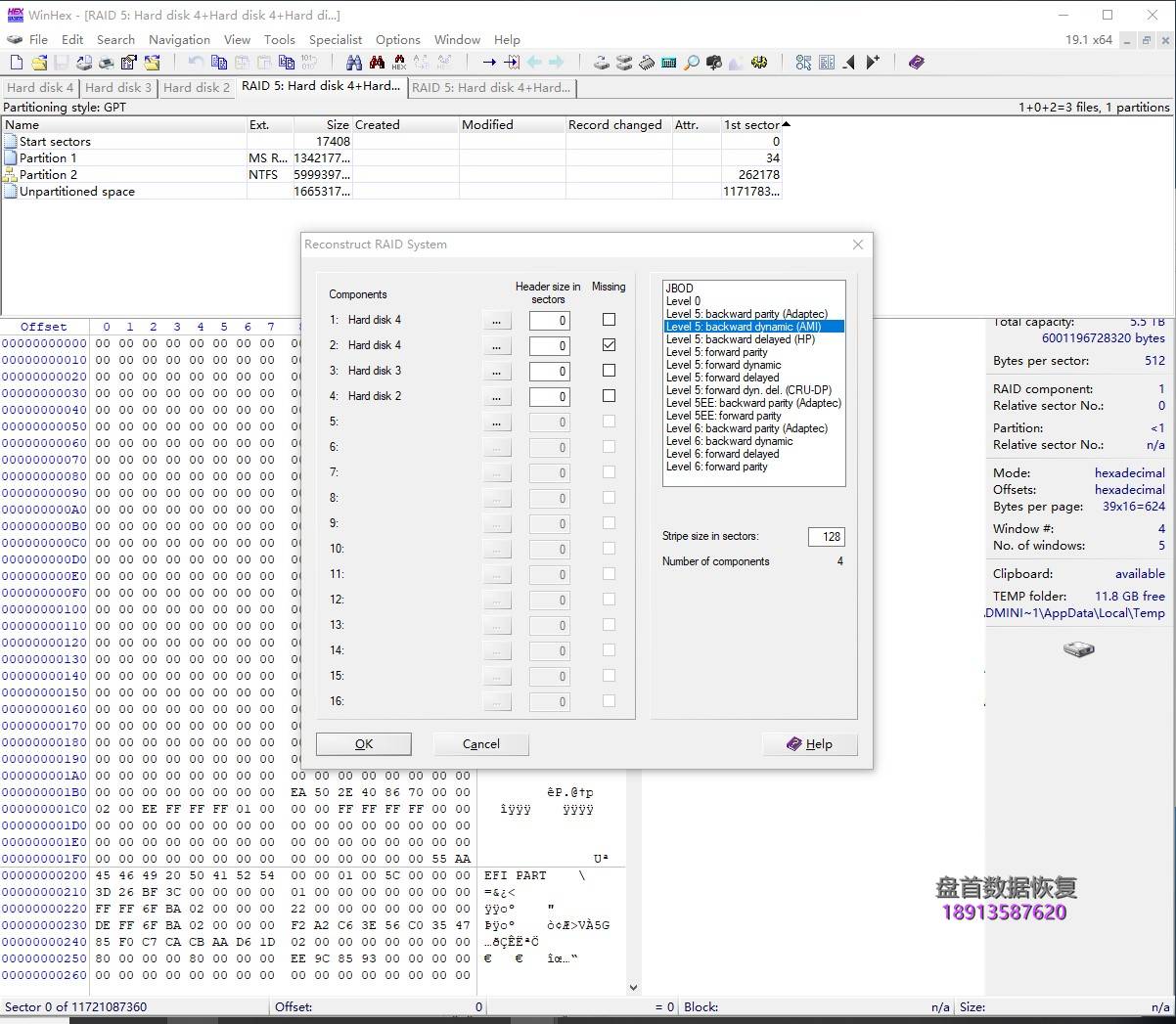Select Level 6: forward parity
1176x1024 pixels.
click(x=717, y=467)
